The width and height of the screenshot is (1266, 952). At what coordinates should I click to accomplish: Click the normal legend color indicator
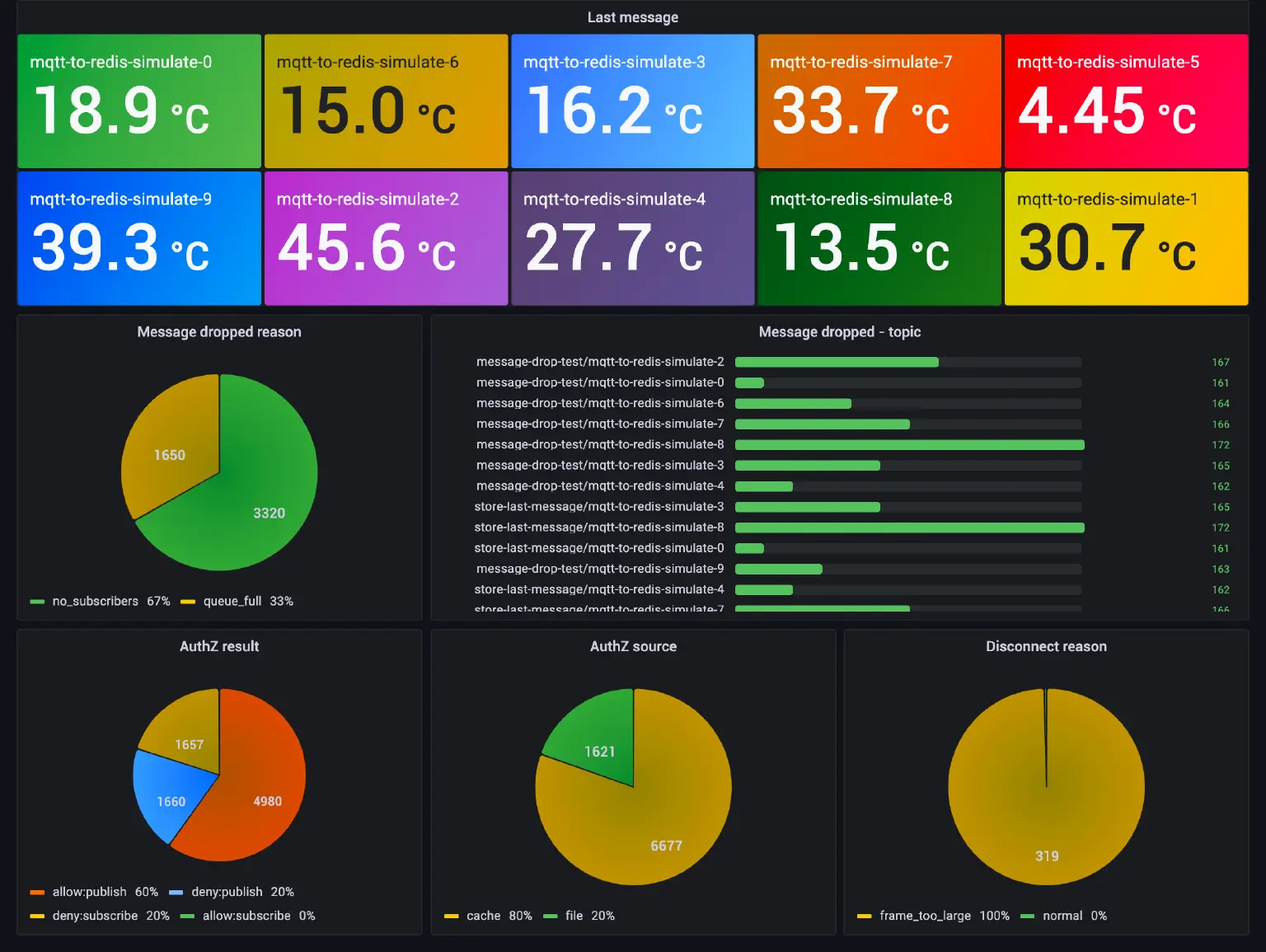[1028, 916]
